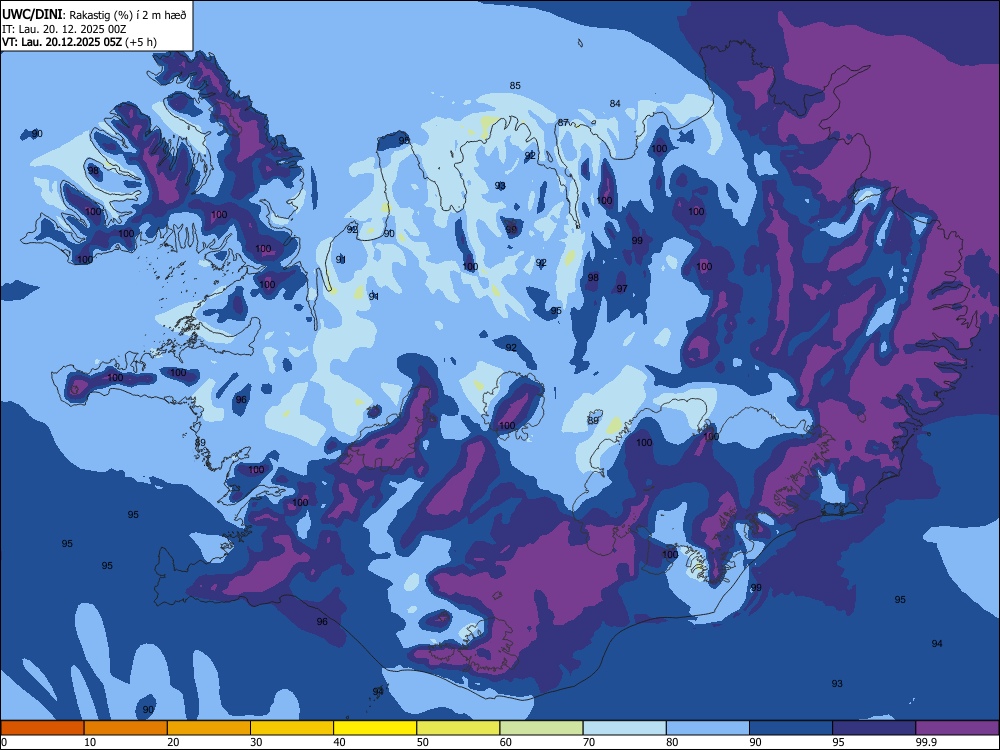Select the orange 10–20 legend swatch
This screenshot has height=750, width=1000.
click(126, 728)
